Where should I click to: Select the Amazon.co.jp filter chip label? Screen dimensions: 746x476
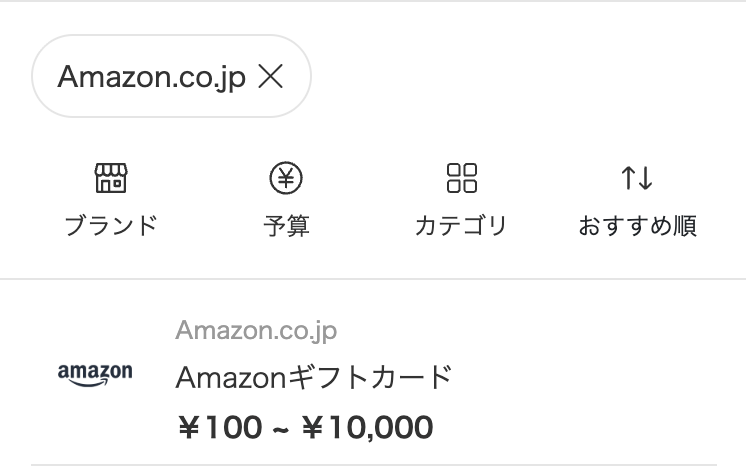point(151,77)
